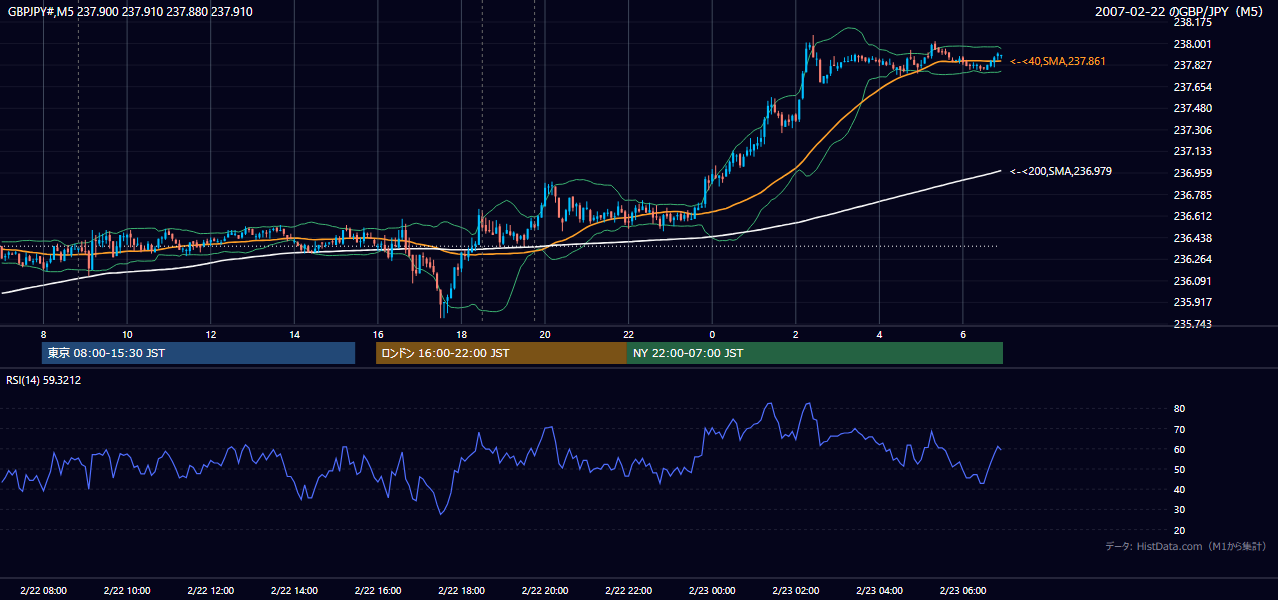The width and height of the screenshot is (1278, 600).
Task: Click RSI axis level 80
Action: [1180, 409]
